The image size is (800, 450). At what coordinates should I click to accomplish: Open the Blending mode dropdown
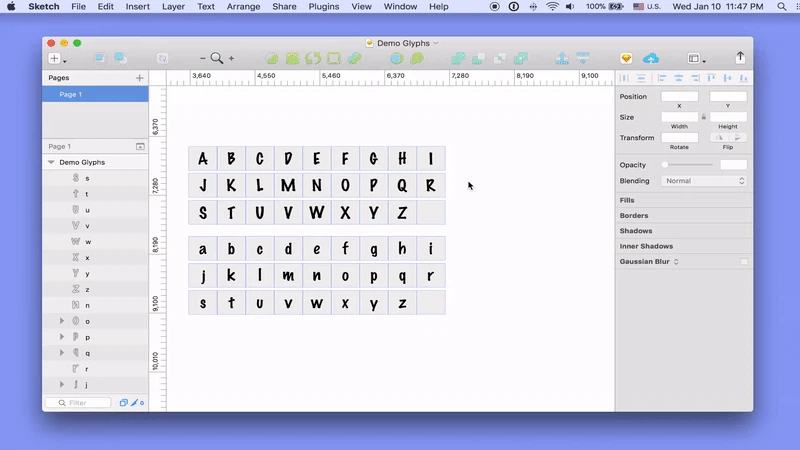click(704, 181)
